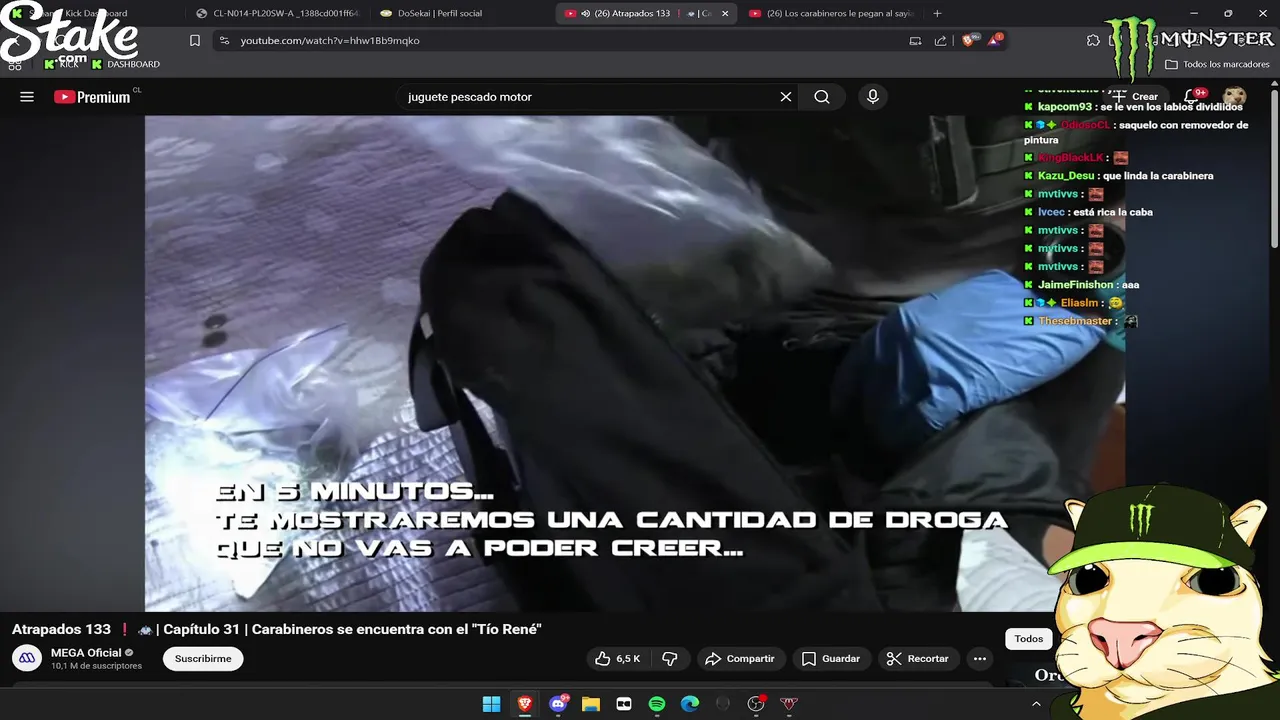Switch to Los carabineros le pegan tab
1280x720 pixels.
(x=830, y=14)
